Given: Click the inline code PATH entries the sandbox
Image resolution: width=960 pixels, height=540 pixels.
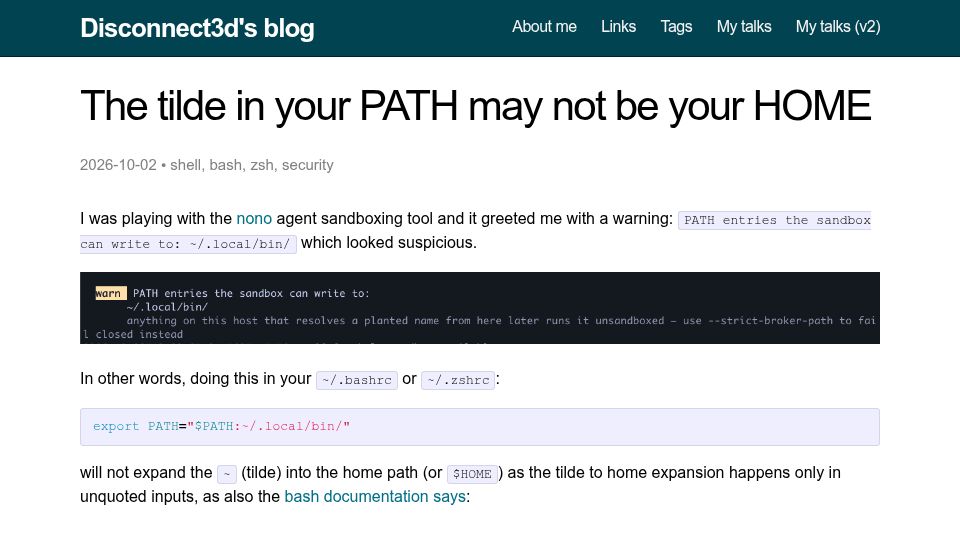Looking at the screenshot, I should 775,220.
